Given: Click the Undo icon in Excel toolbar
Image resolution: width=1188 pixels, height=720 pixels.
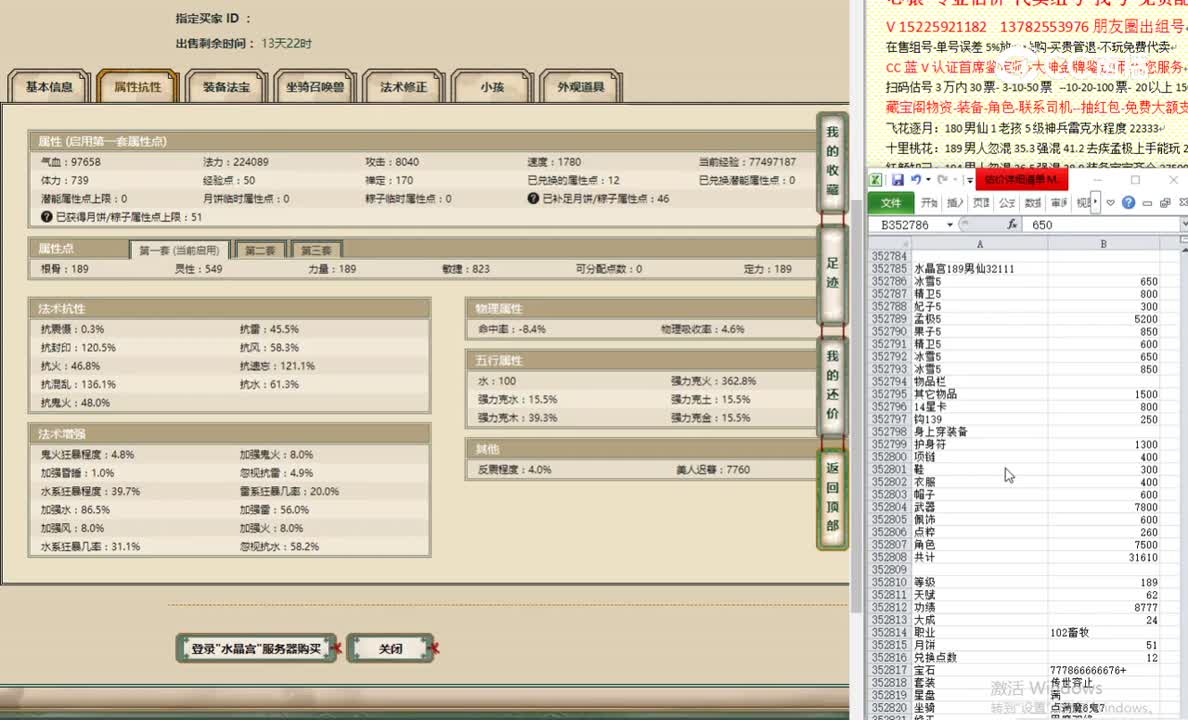Looking at the screenshot, I should point(916,180).
